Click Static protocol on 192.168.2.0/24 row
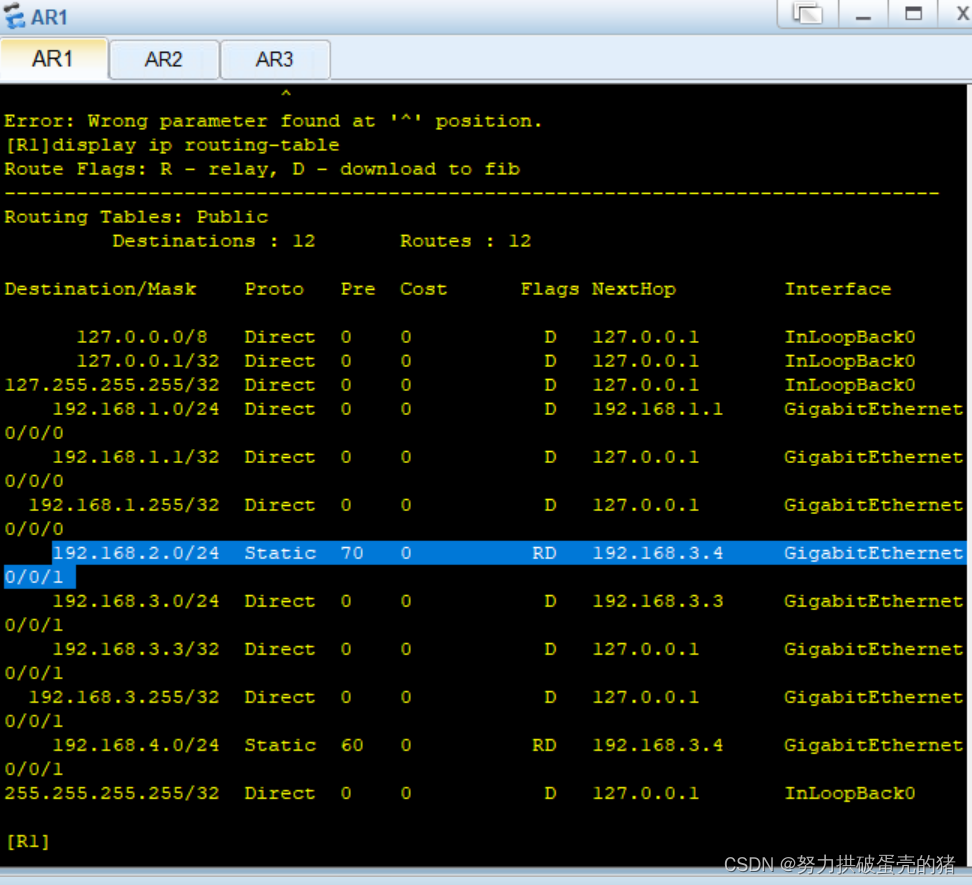This screenshot has height=885, width=972. click(280, 553)
